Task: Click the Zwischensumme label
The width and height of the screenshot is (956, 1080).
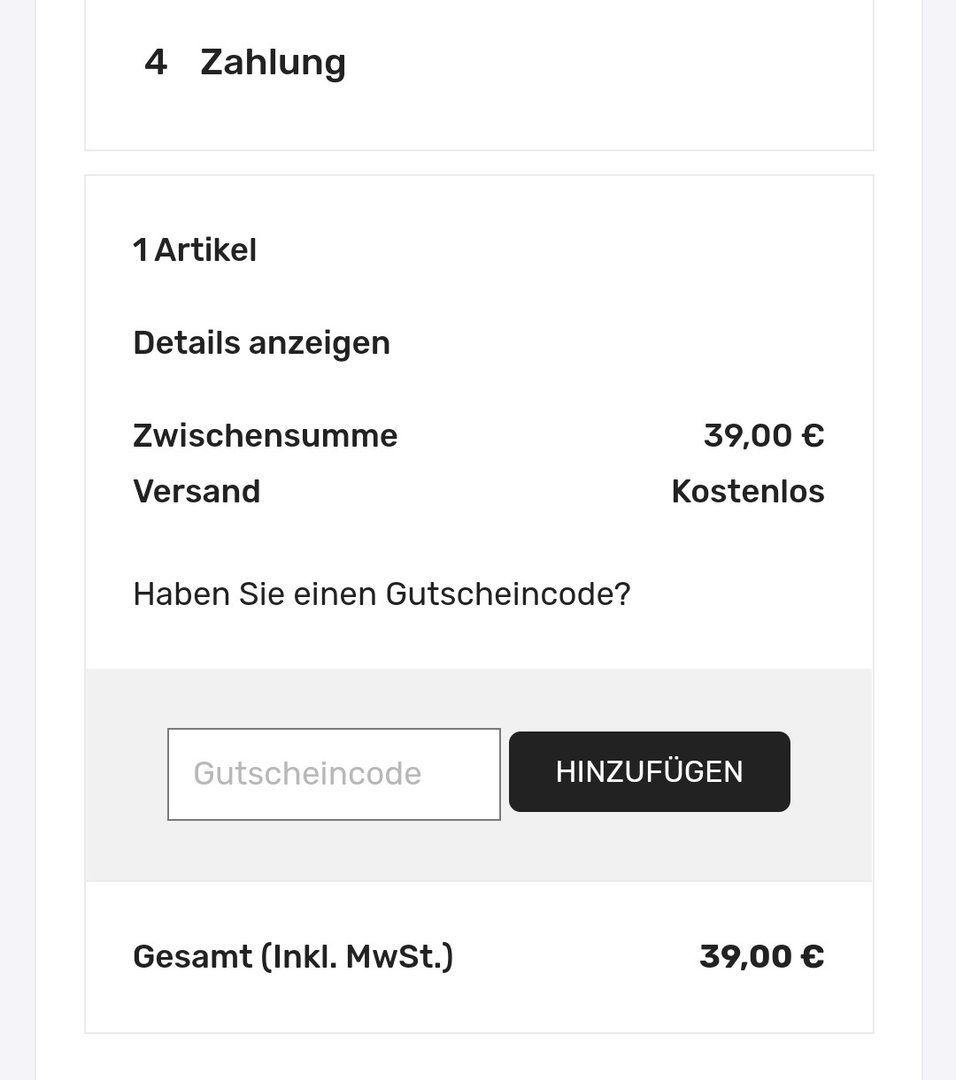Action: (265, 436)
